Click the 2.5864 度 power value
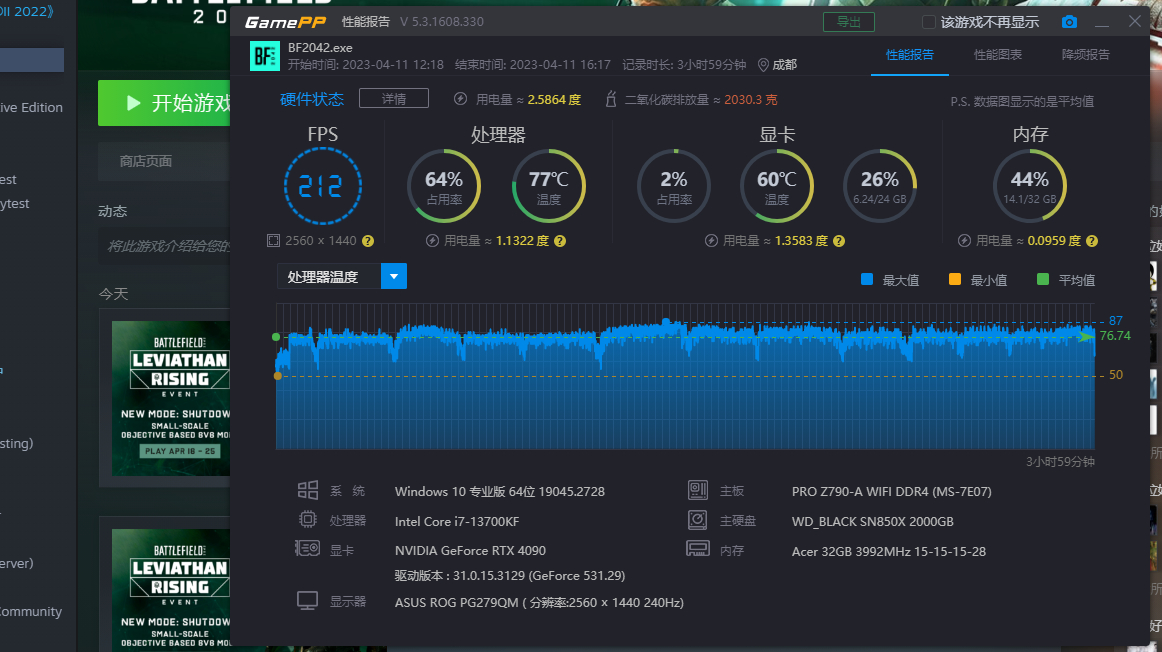Viewport: 1162px width, 652px height. pyautogui.click(x=554, y=99)
